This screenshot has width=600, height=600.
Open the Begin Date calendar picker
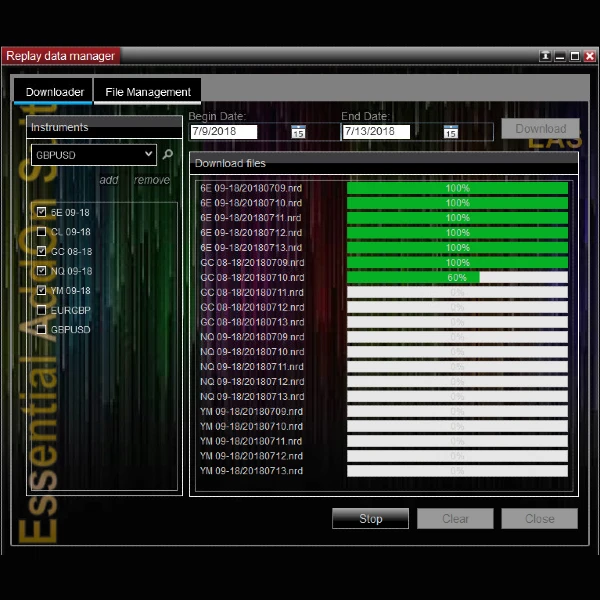tap(298, 131)
